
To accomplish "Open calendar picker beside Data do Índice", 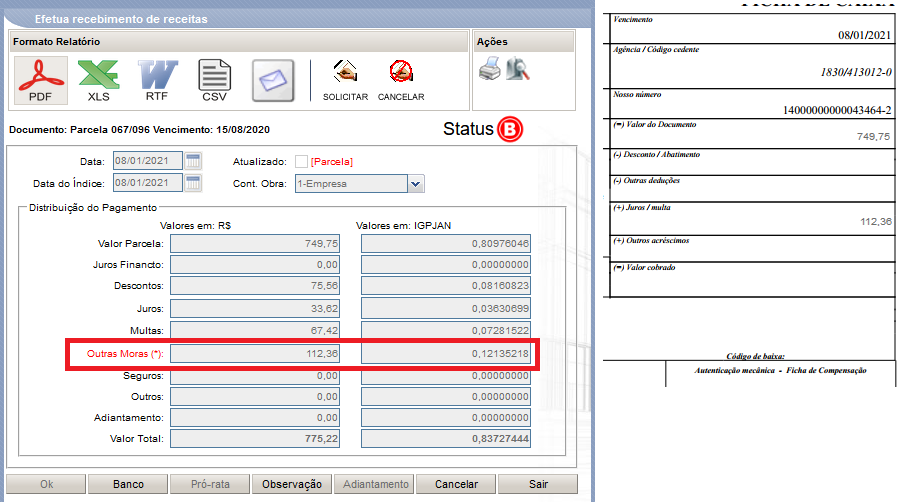I will [193, 183].
